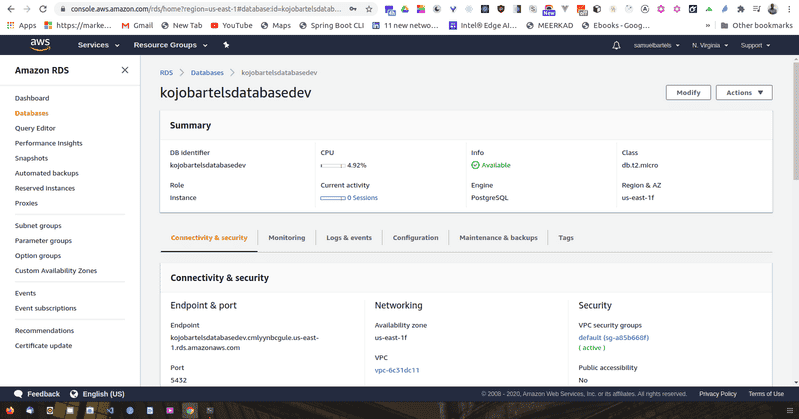Image resolution: width=799 pixels, height=419 pixels.
Task: Reload the page
Action: [43, 9]
